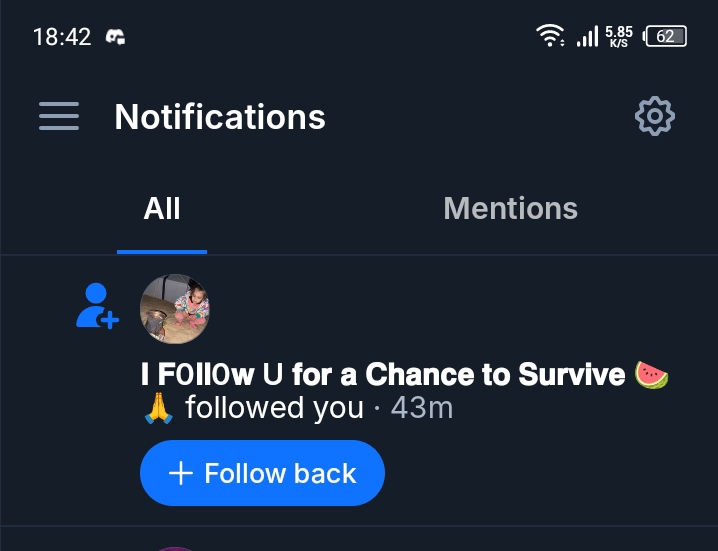718x551 pixels.
Task: Switch to the Mentions tab
Action: pos(510,208)
